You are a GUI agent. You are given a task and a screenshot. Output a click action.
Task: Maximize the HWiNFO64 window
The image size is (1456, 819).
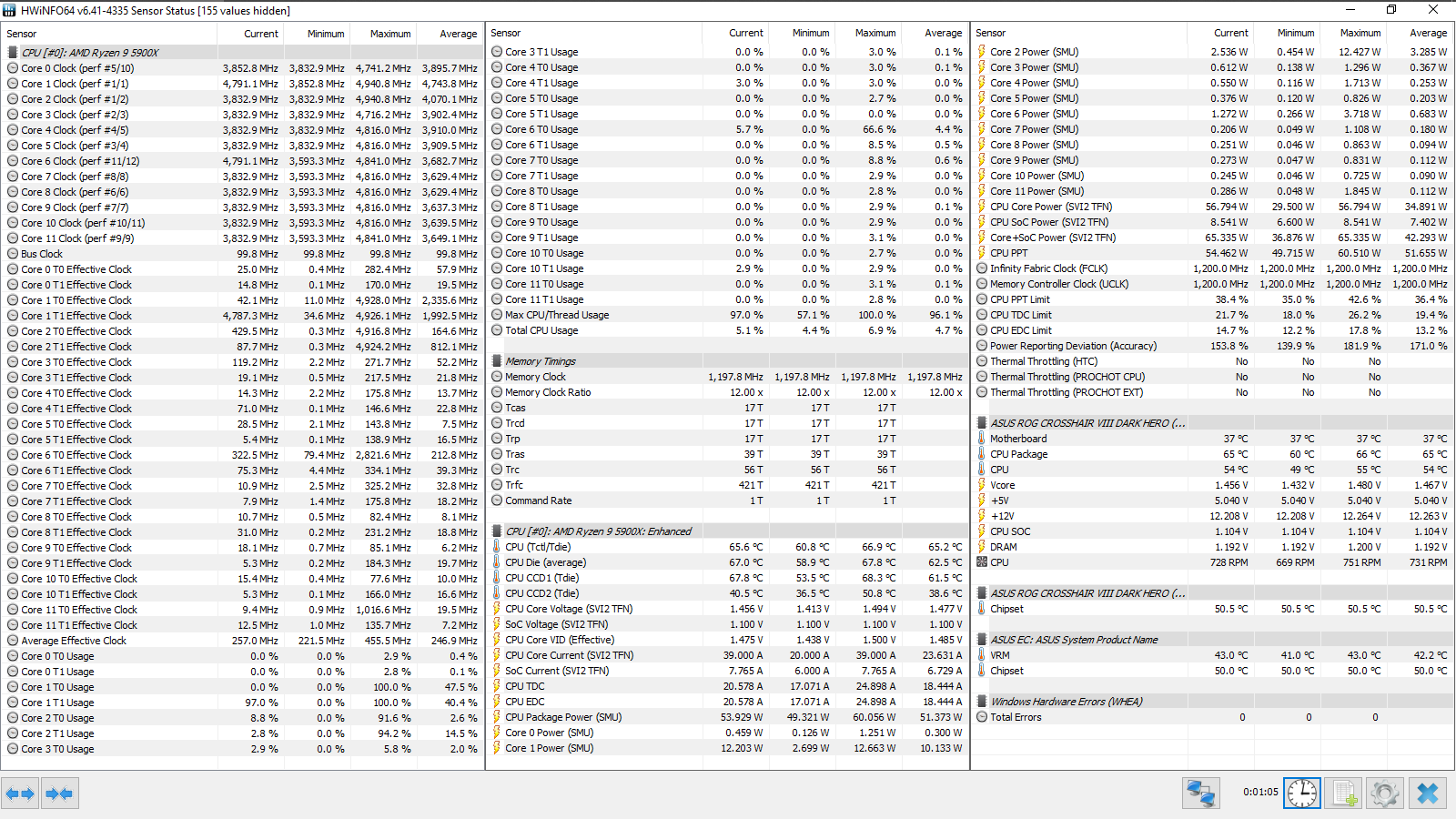pos(1391,10)
